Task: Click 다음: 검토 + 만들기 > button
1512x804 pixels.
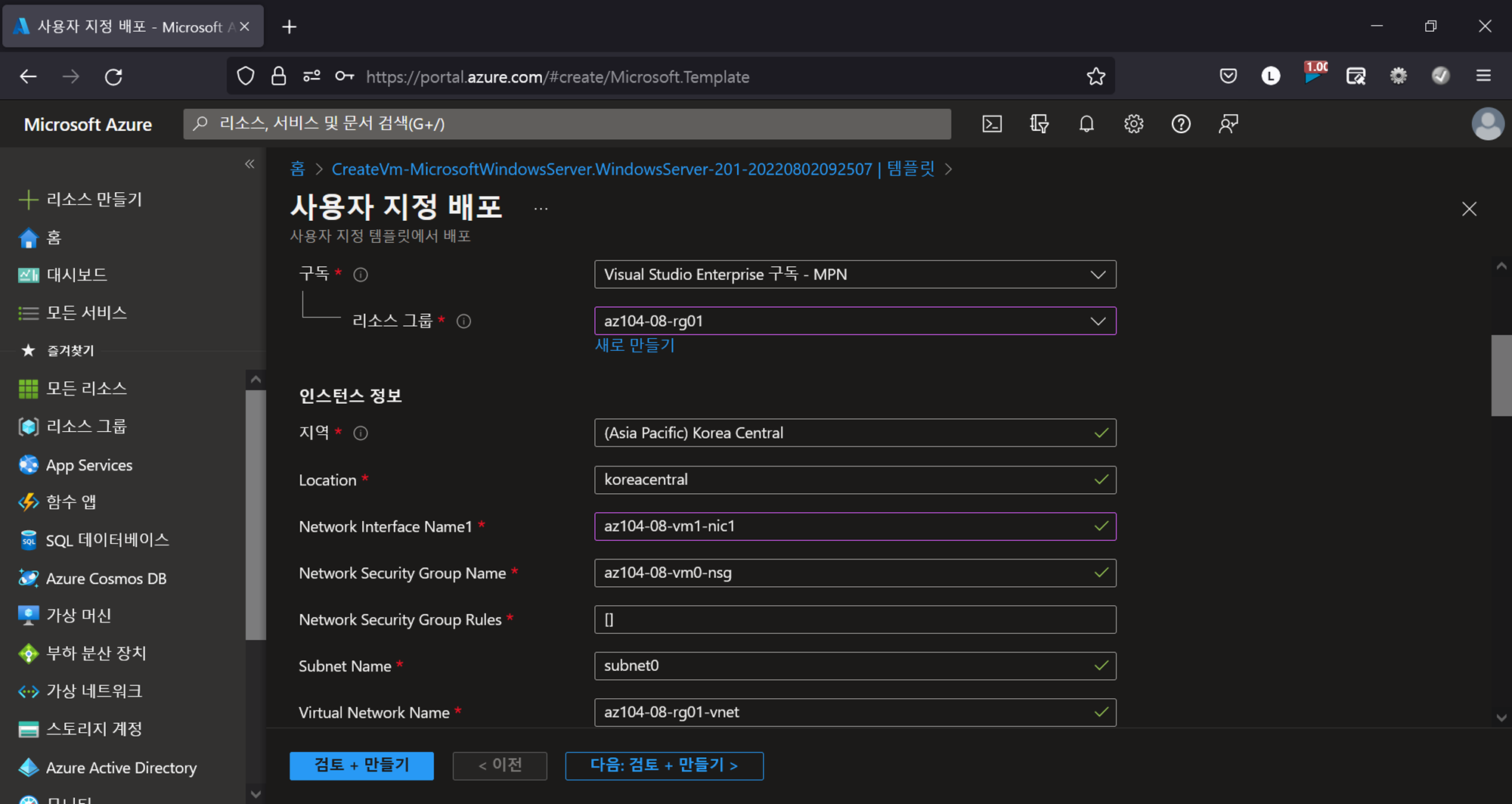Action: (664, 765)
